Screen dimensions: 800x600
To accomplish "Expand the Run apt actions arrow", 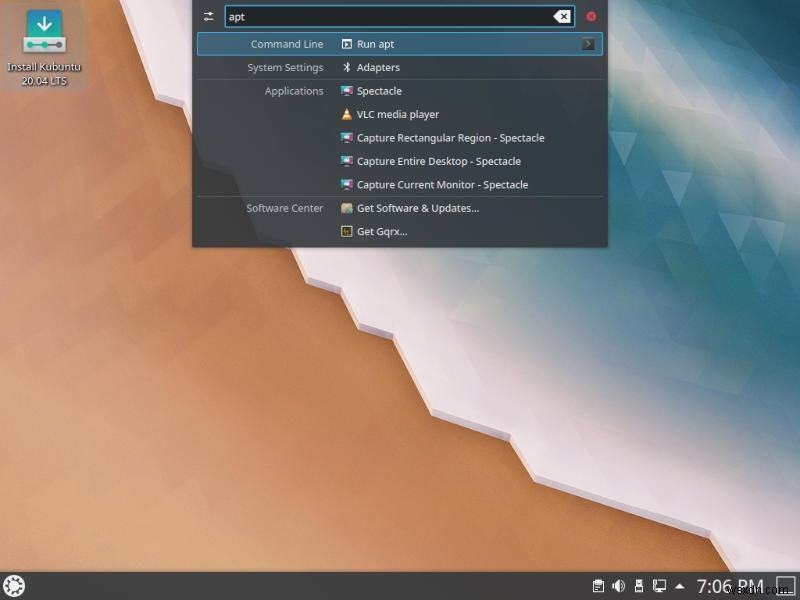I will tap(590, 43).
